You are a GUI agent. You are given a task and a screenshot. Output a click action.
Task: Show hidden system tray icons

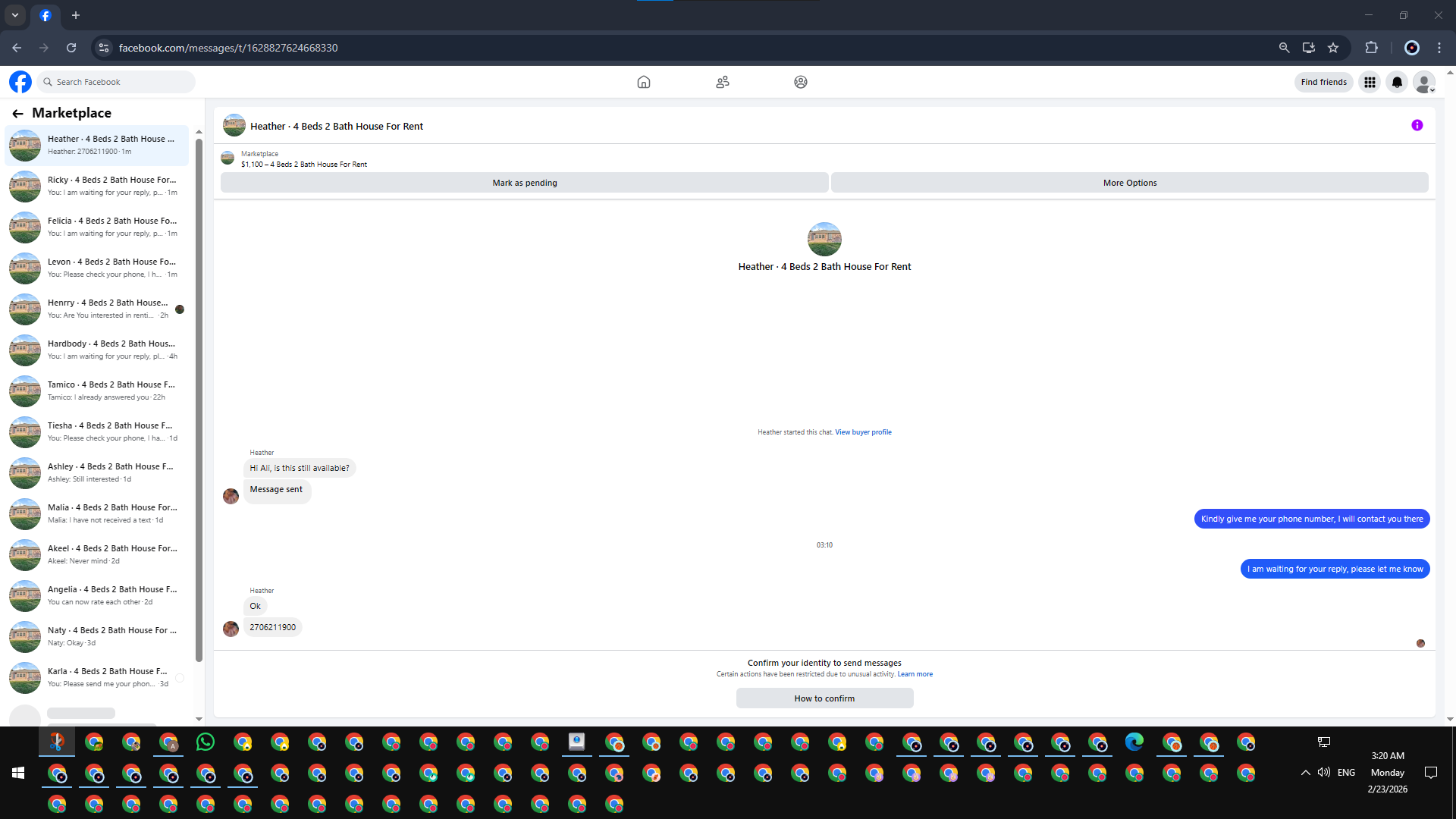tap(1305, 773)
